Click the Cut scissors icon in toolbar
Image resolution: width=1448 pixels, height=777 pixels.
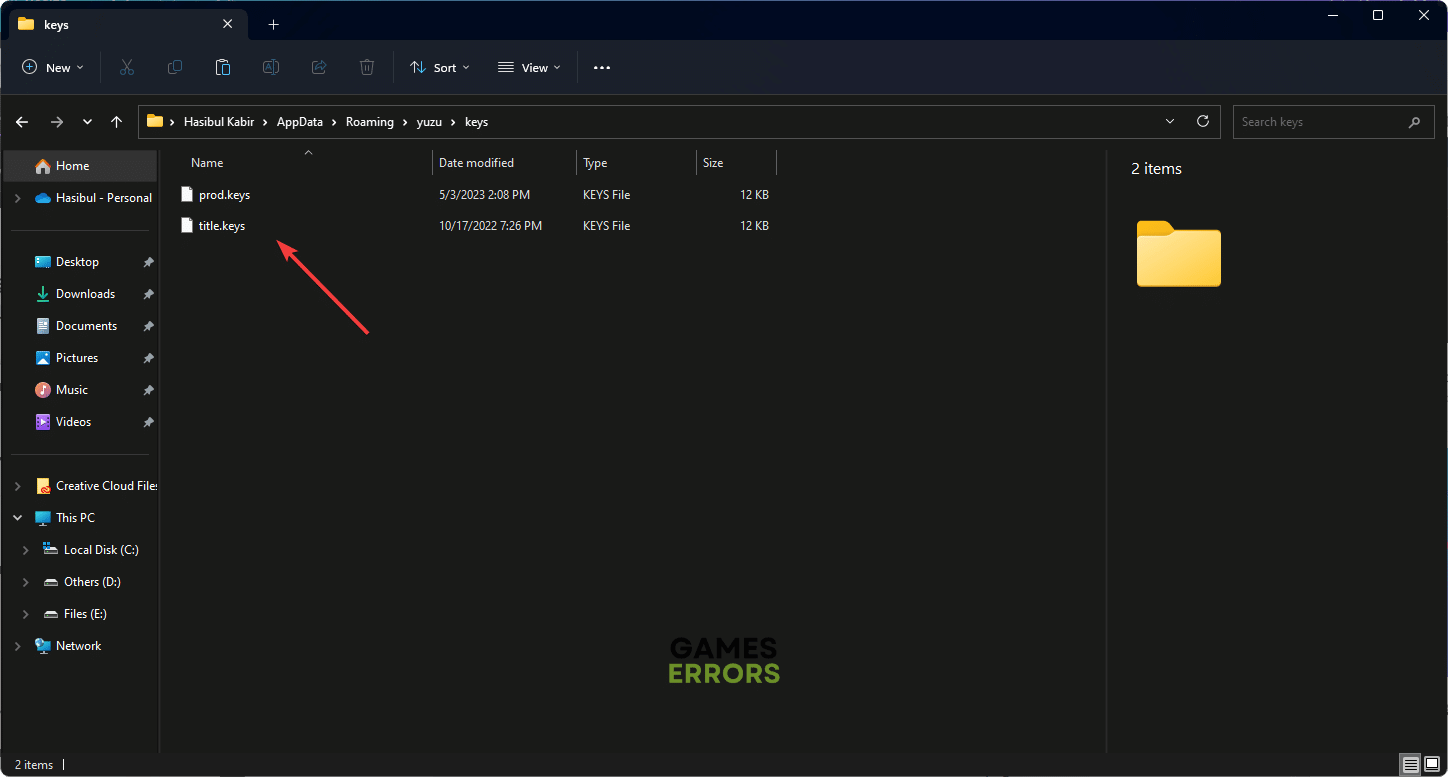point(127,67)
